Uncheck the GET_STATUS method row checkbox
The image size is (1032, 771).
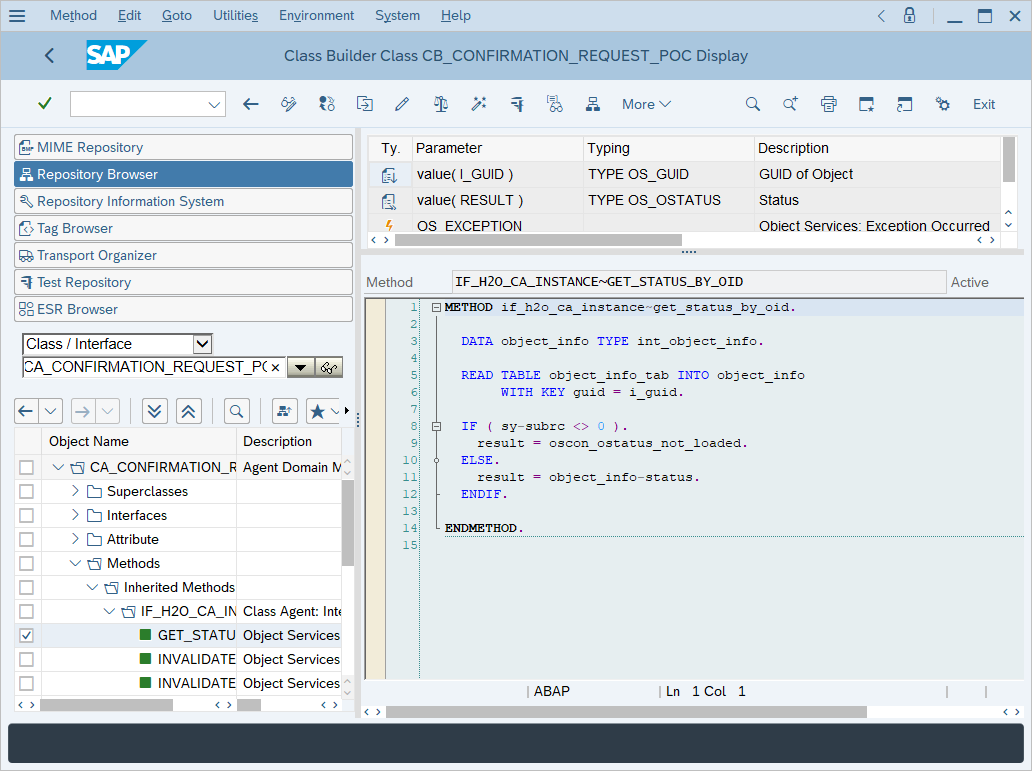coord(26,635)
